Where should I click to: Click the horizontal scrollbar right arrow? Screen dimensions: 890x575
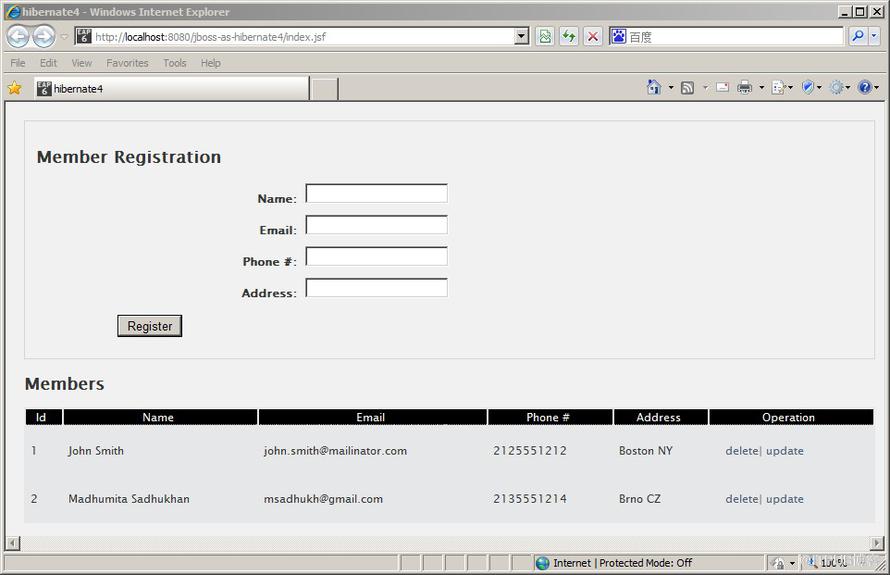pos(877,543)
